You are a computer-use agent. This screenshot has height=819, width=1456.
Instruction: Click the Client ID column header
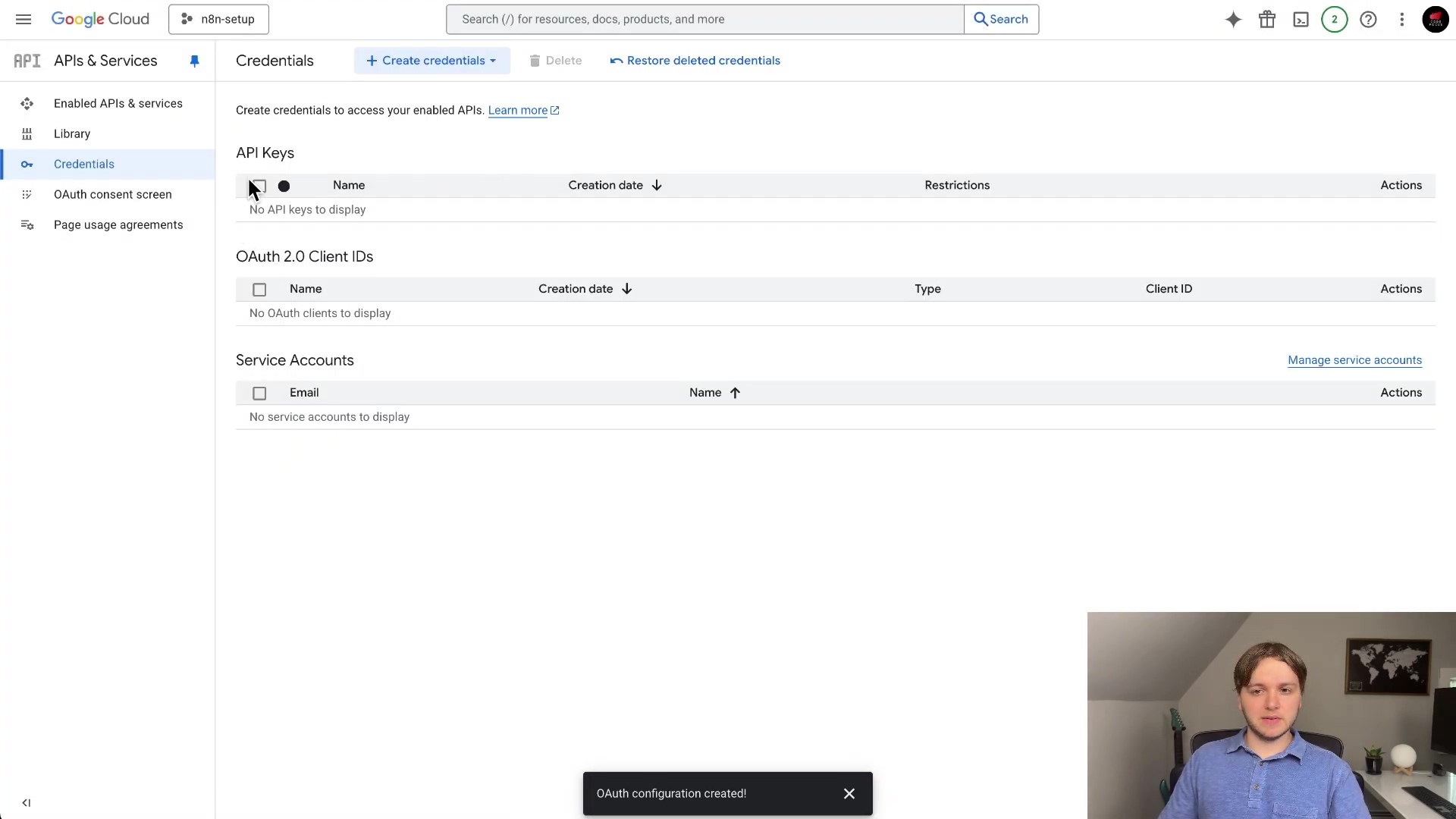[1169, 289]
